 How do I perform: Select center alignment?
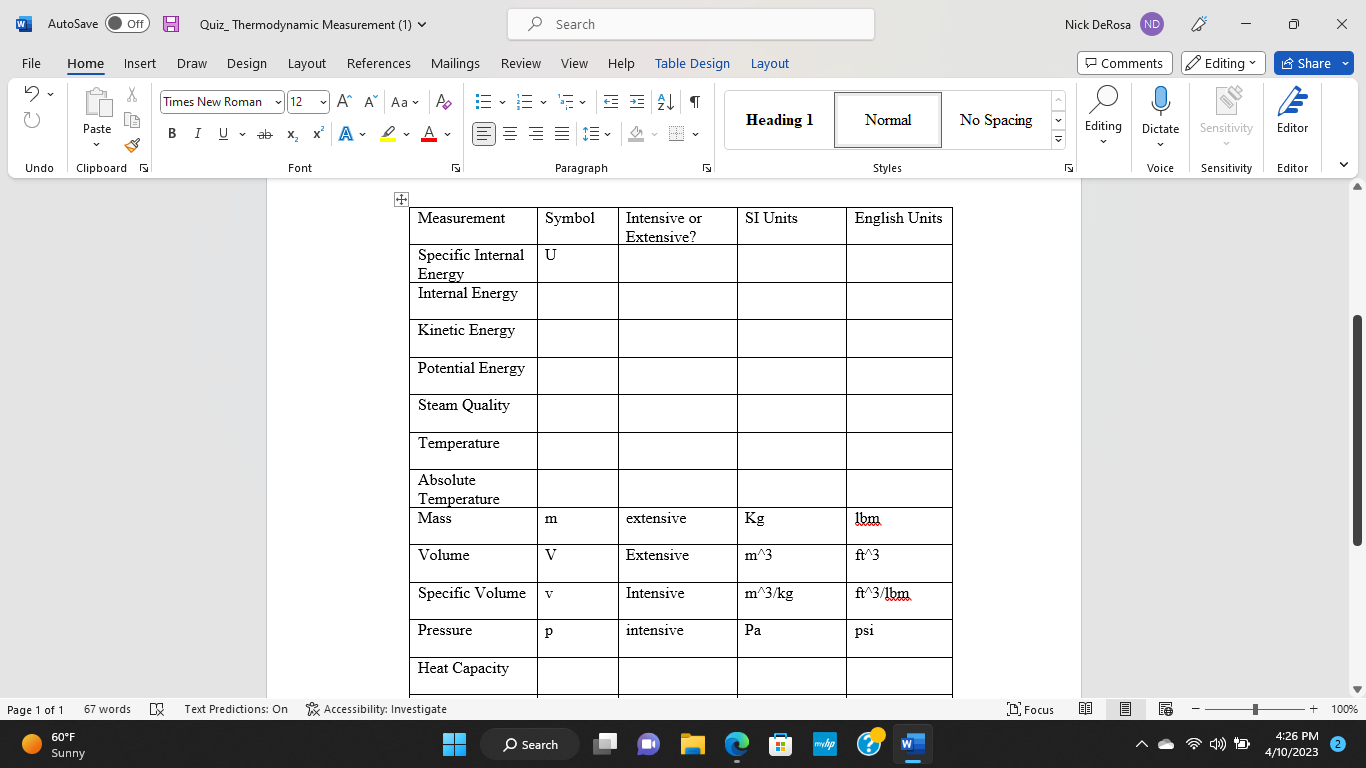[510, 133]
